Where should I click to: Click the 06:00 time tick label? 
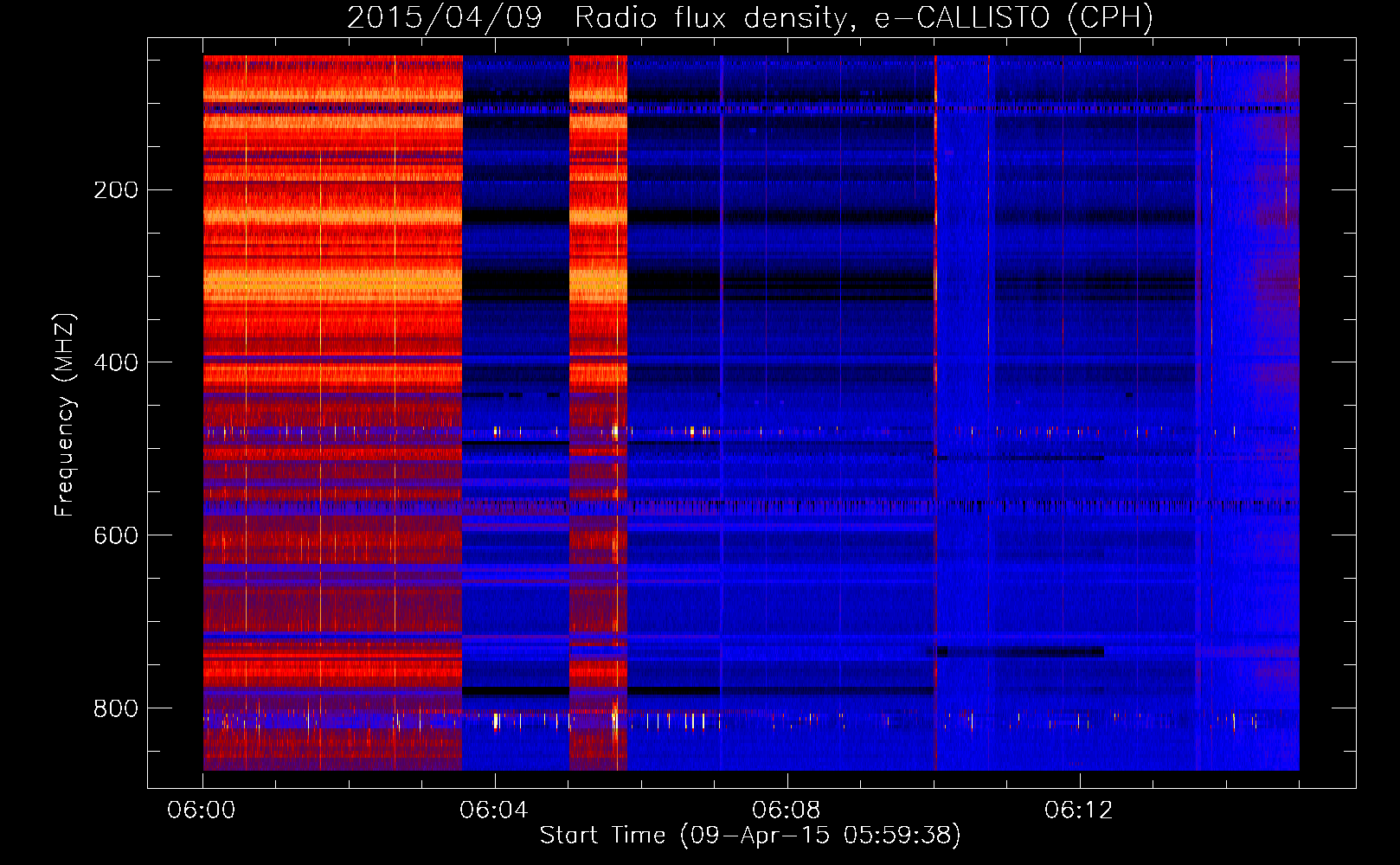pyautogui.click(x=202, y=811)
